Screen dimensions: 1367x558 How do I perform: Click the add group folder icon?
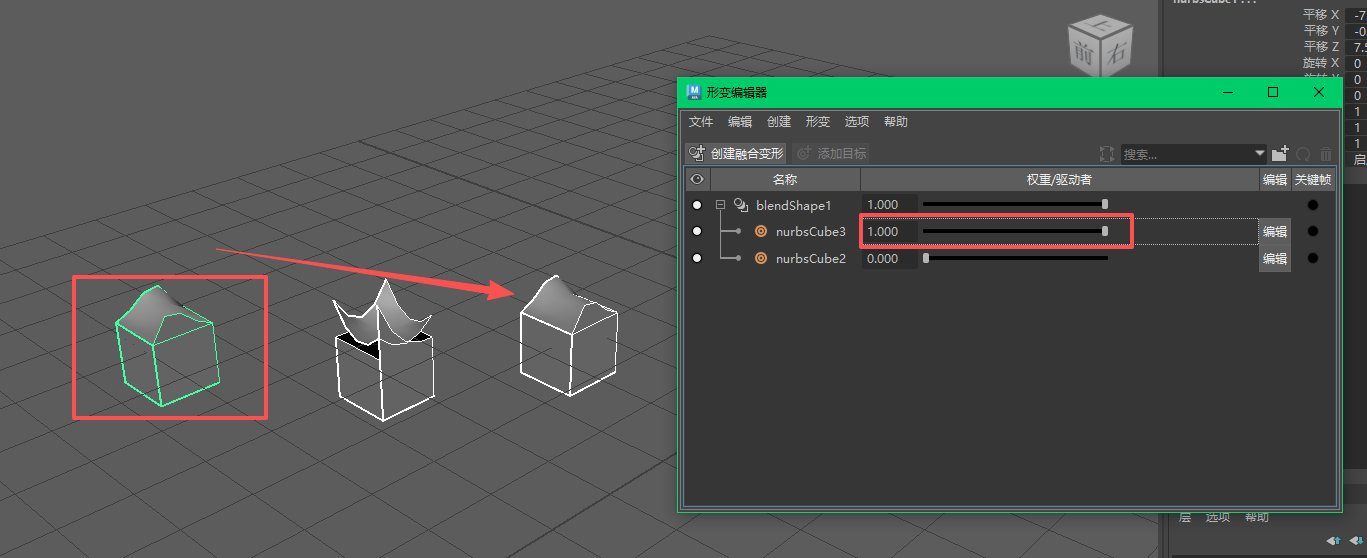(x=1280, y=154)
